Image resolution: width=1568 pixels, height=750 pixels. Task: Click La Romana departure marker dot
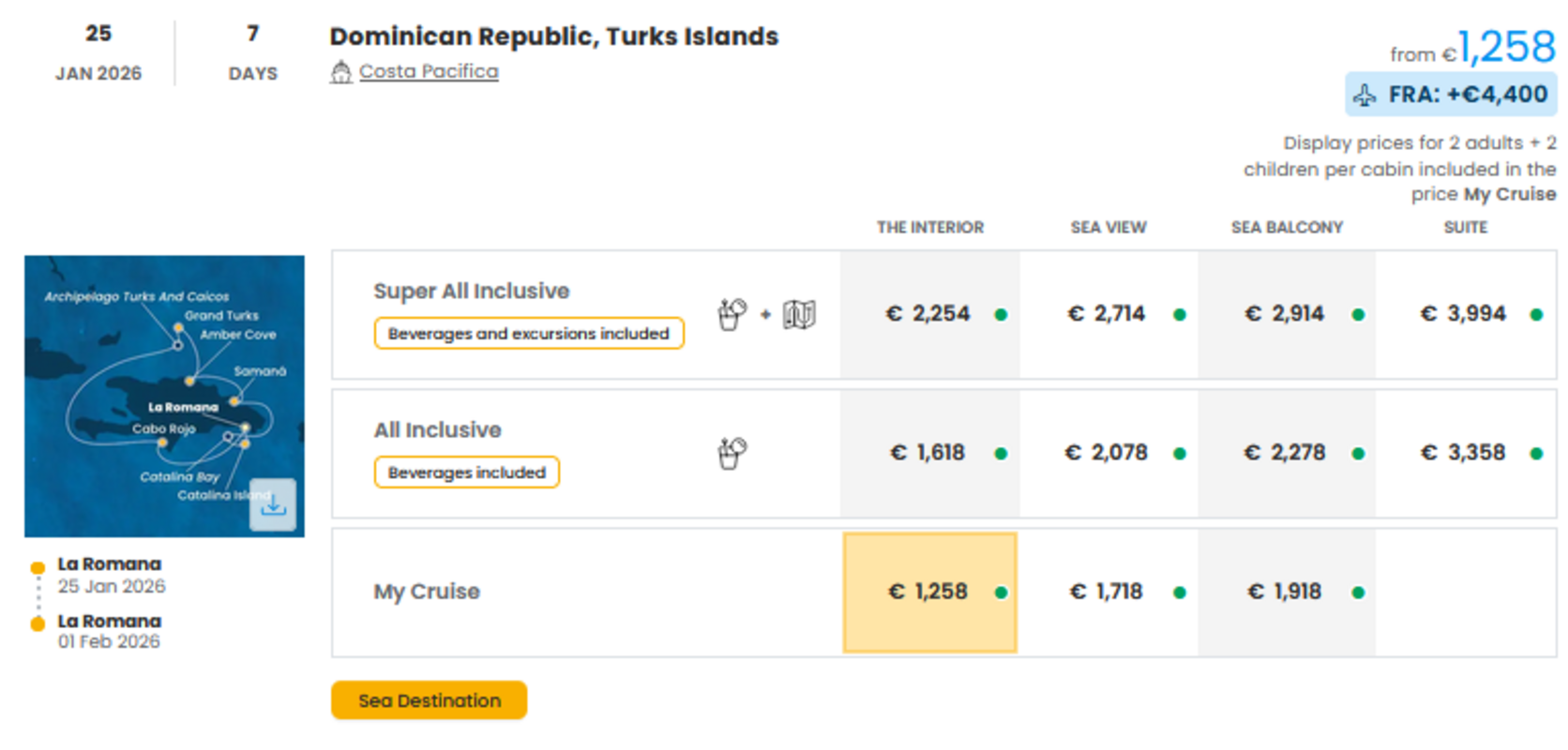pyautogui.click(x=38, y=567)
